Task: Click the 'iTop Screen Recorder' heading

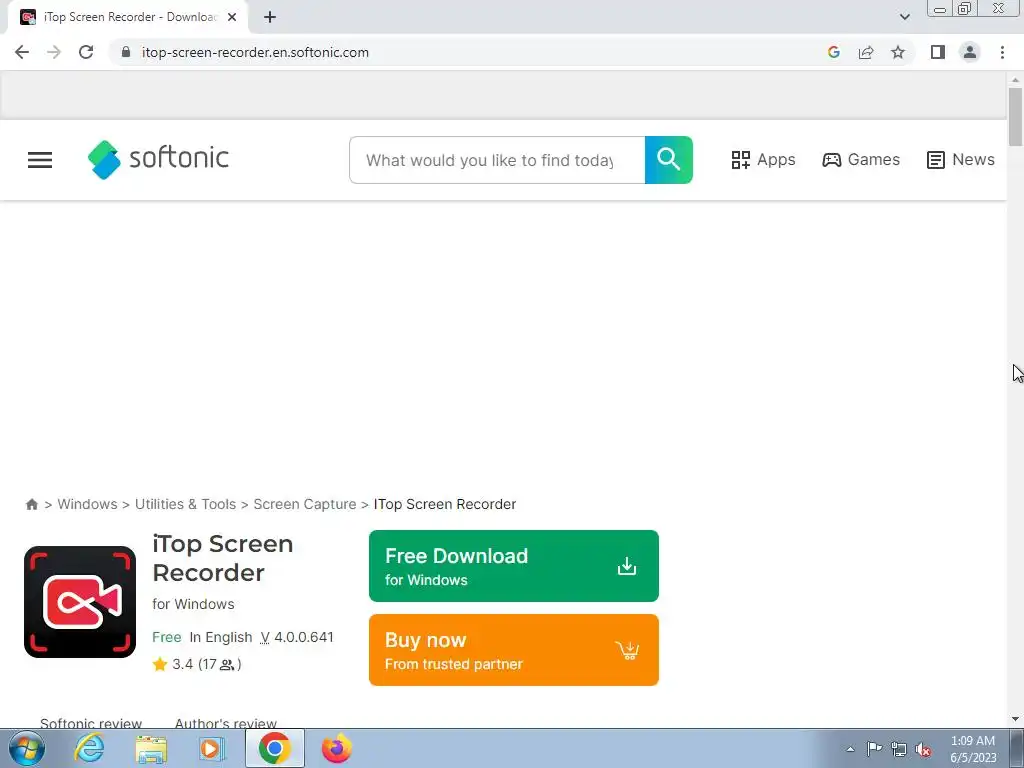Action: [223, 558]
